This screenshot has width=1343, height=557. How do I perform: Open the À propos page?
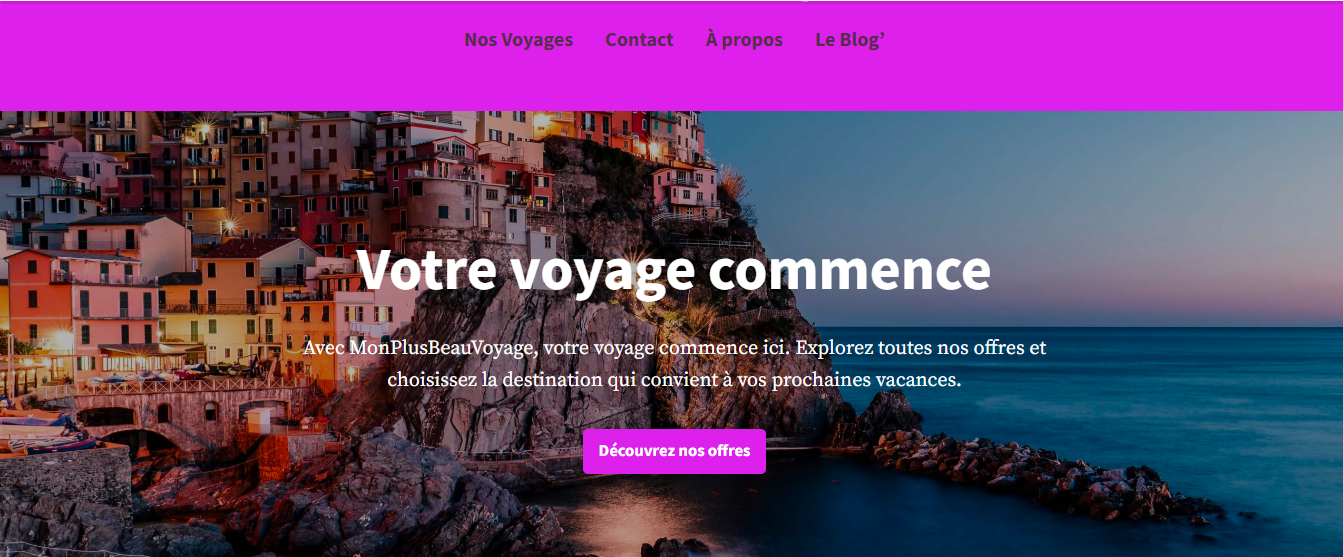[744, 40]
